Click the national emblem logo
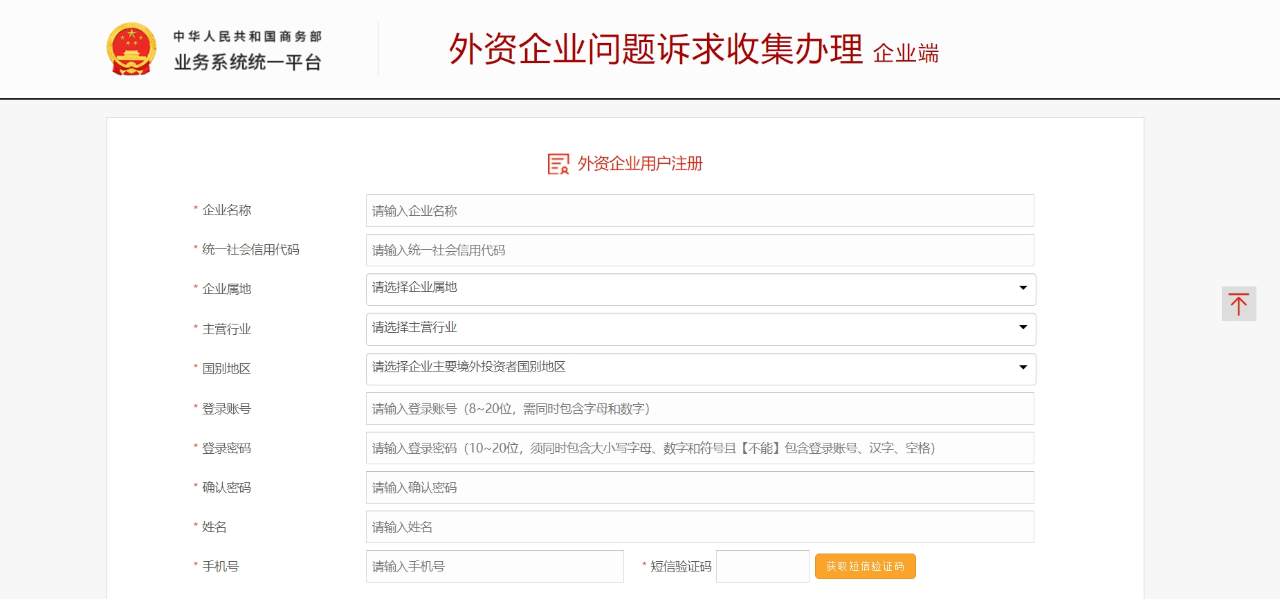The width and height of the screenshot is (1280, 599). pos(132,49)
